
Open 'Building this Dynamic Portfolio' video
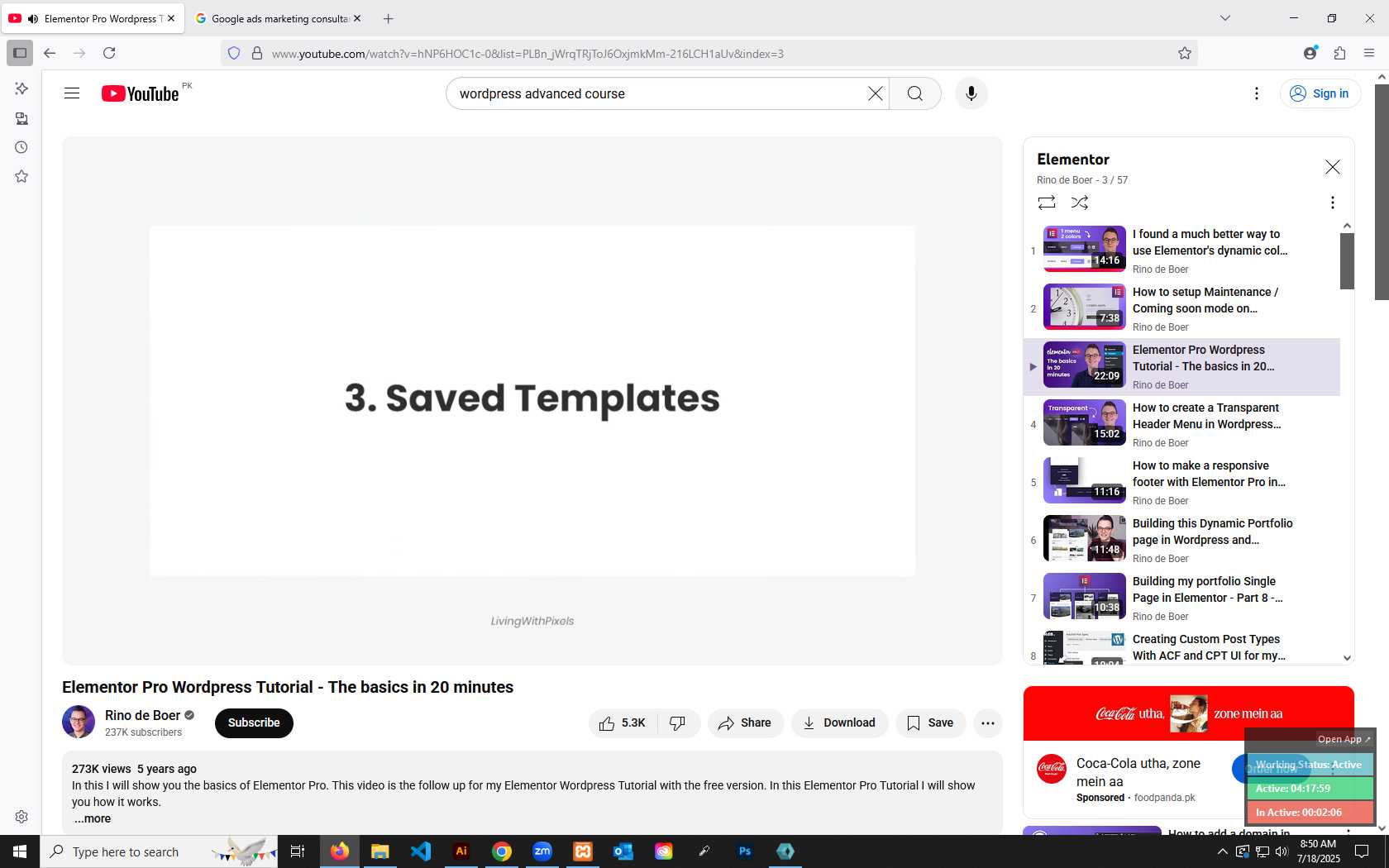(x=1182, y=540)
